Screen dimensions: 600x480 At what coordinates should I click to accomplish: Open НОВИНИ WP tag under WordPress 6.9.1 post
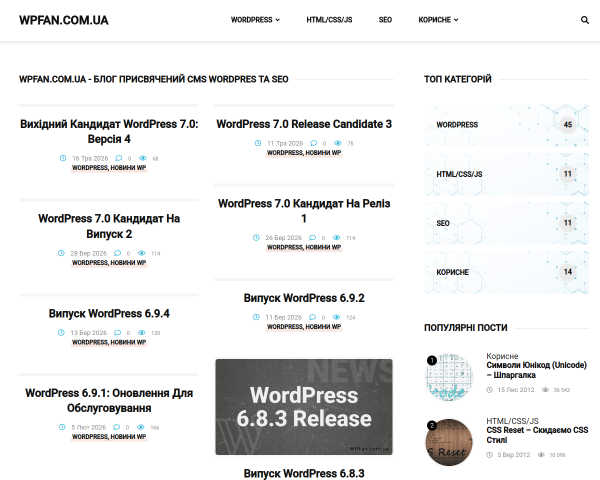pyautogui.click(x=128, y=437)
